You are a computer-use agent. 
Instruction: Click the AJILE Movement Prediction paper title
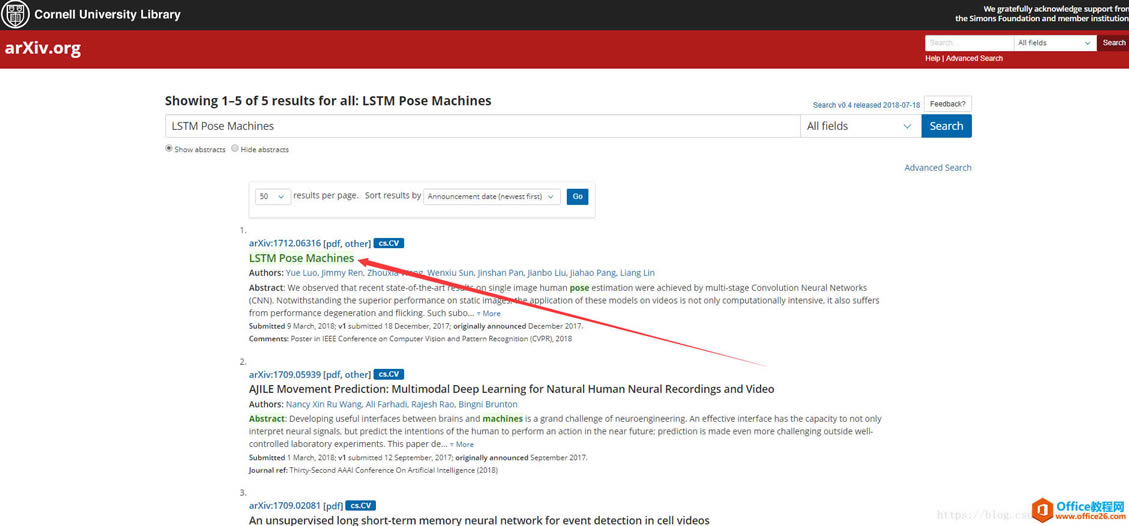tap(512, 389)
